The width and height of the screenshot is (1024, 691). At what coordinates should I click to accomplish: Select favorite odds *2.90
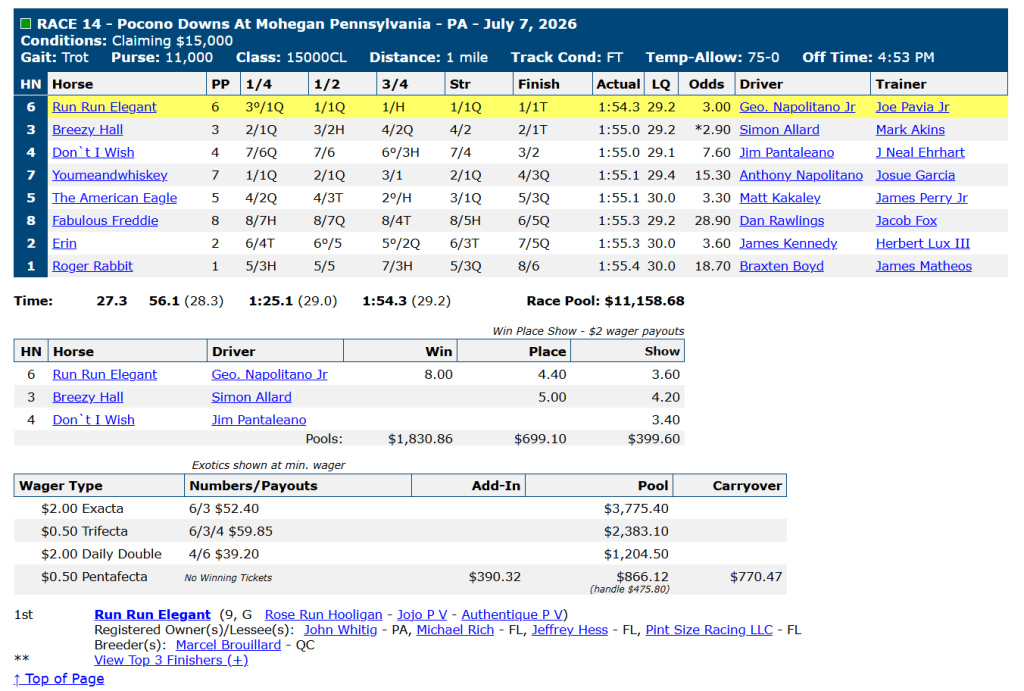[712, 130]
